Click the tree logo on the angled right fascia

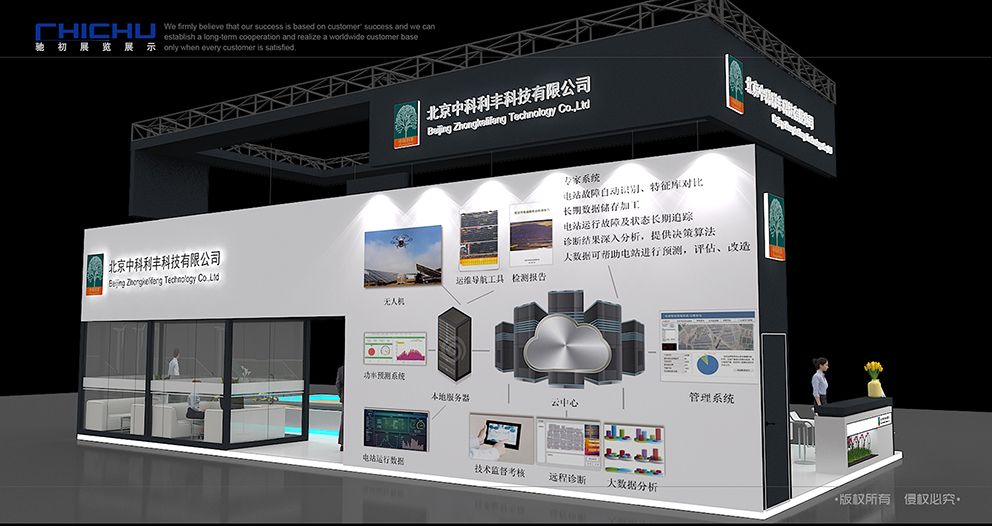coord(735,84)
